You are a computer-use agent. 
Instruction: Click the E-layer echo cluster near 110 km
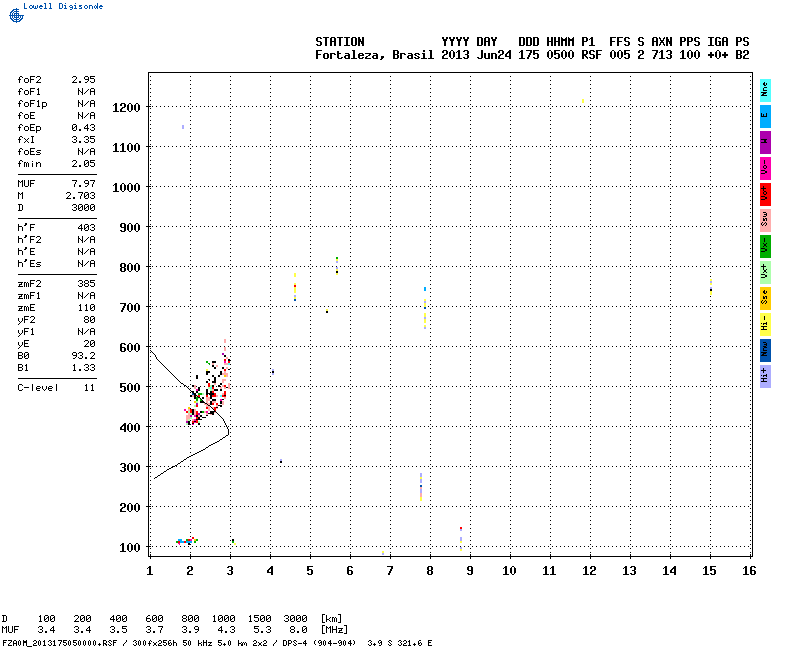187,541
